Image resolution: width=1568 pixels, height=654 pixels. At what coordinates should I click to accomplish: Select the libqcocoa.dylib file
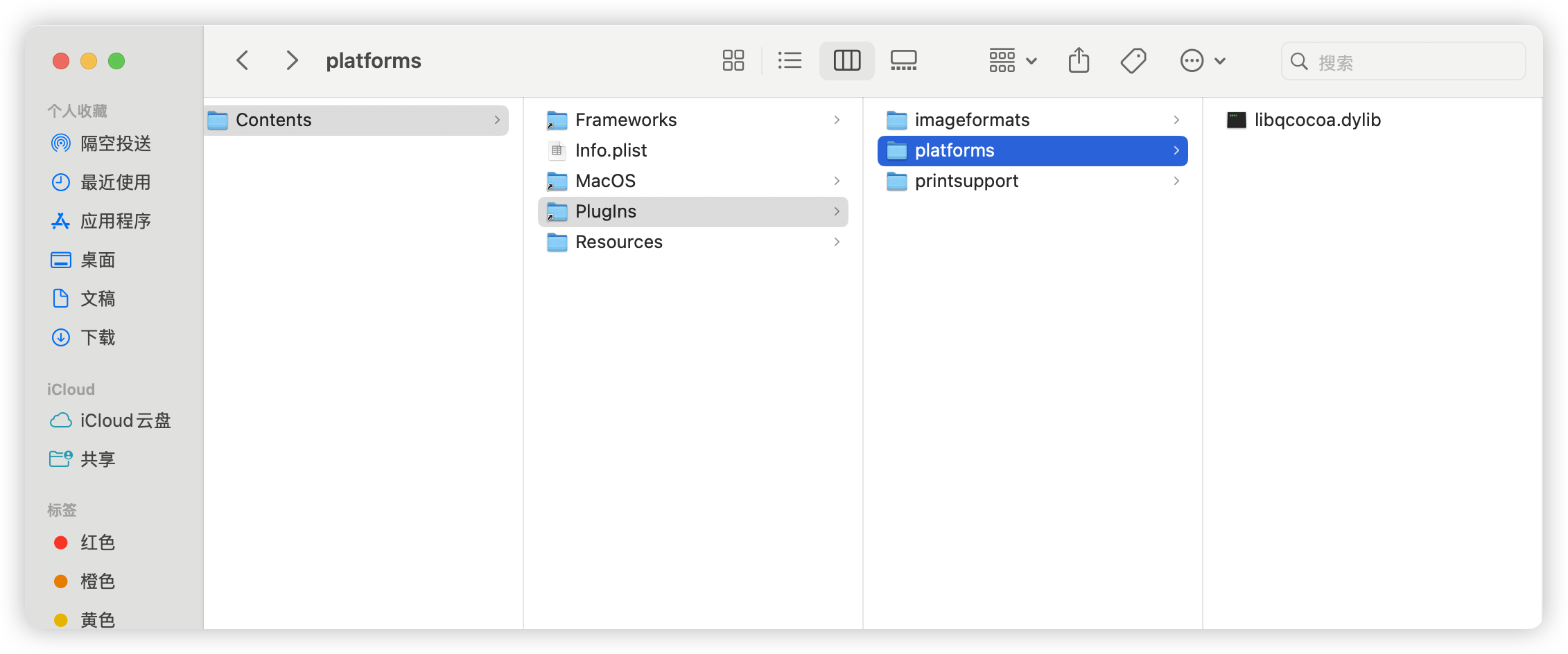(1317, 120)
